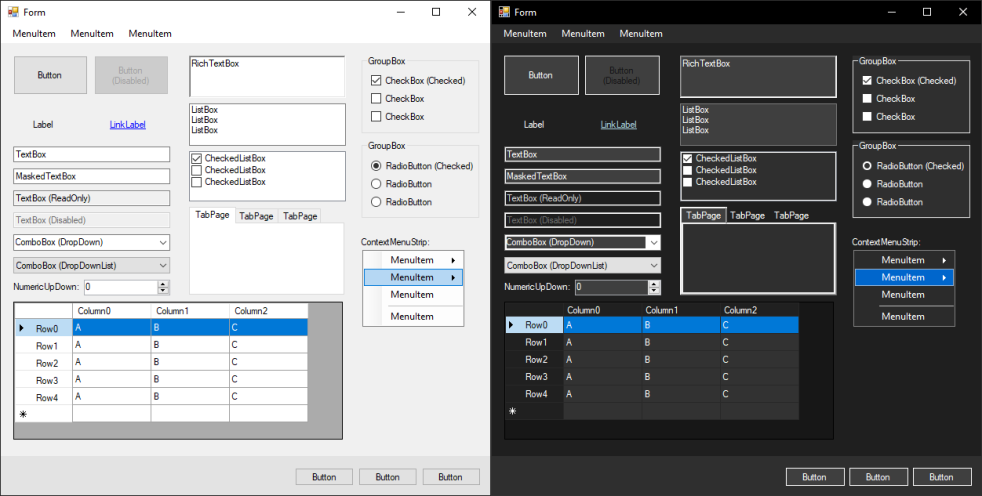Click inside the RichTextBox in light window
The image size is (982, 496).
[267, 76]
